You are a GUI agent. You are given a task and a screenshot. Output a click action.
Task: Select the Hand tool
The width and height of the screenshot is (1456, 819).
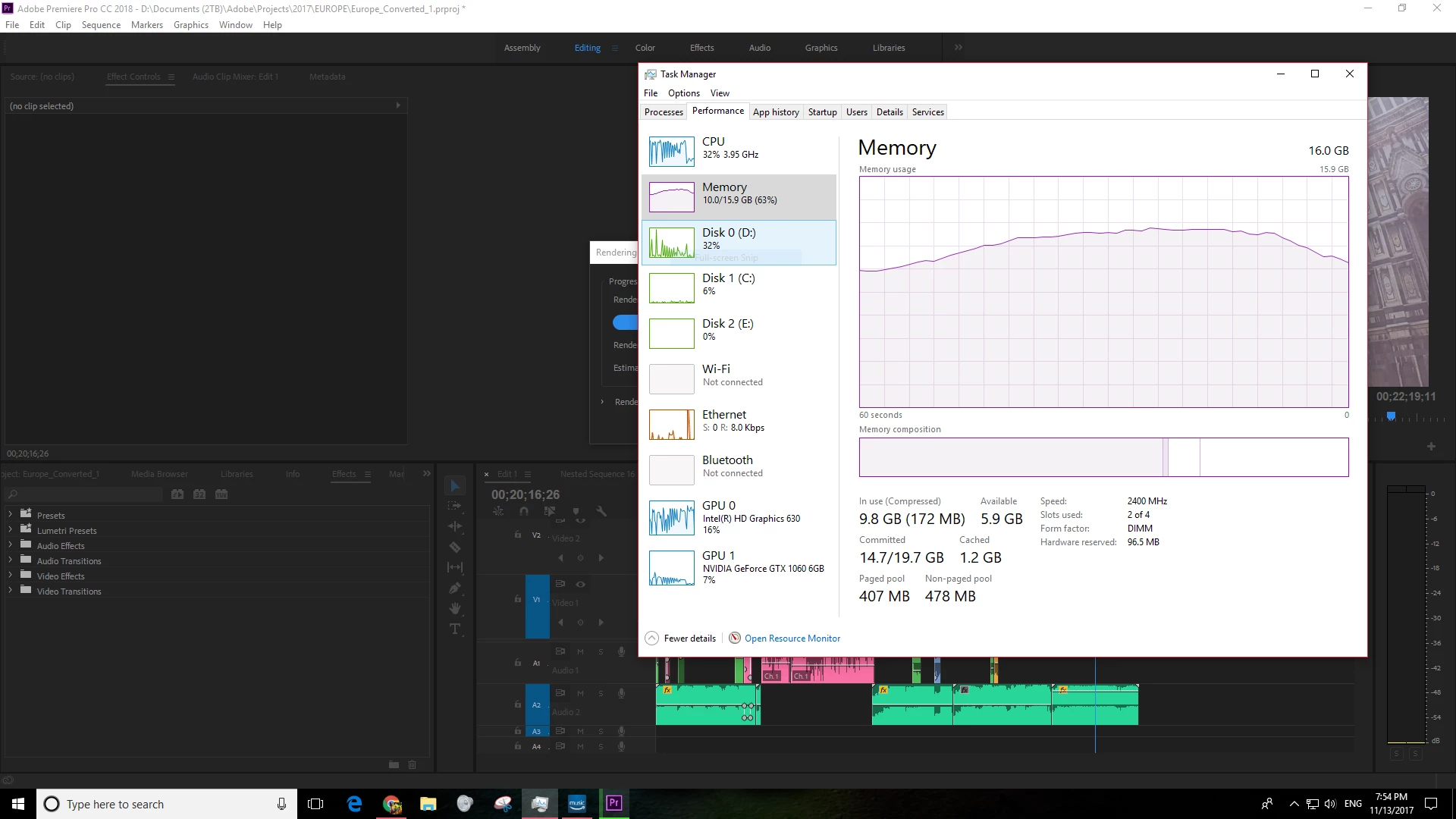click(455, 608)
